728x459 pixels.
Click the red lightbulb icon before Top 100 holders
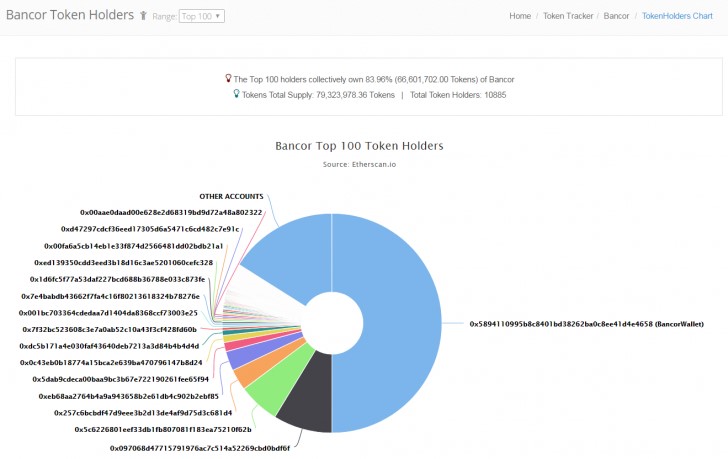(228, 77)
